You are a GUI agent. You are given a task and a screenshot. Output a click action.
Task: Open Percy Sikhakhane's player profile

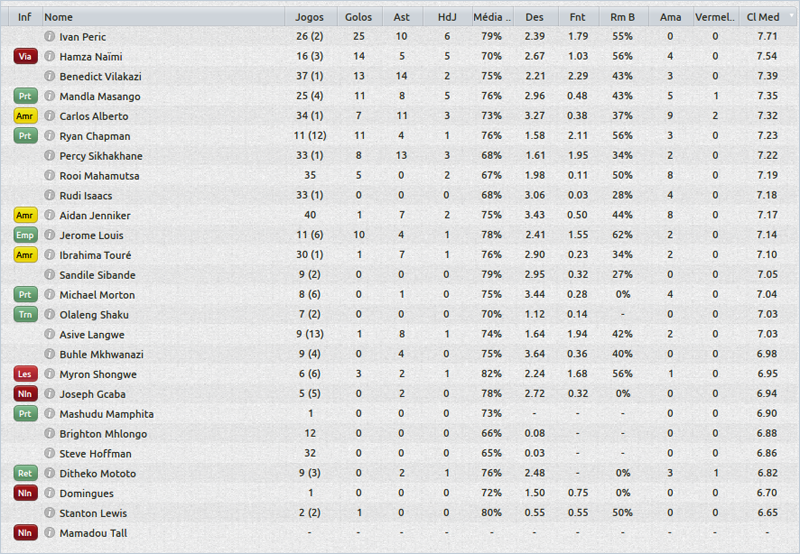point(101,156)
